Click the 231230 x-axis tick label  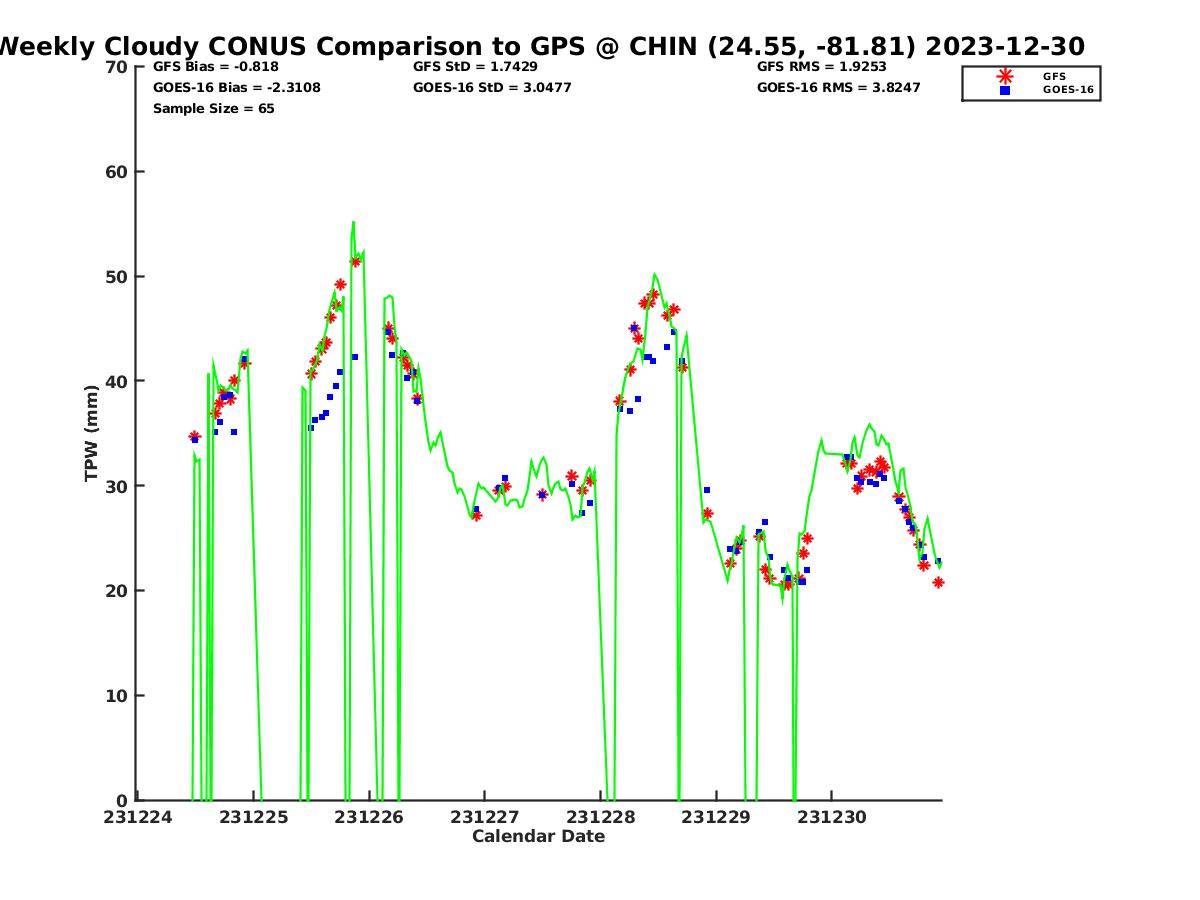(832, 817)
